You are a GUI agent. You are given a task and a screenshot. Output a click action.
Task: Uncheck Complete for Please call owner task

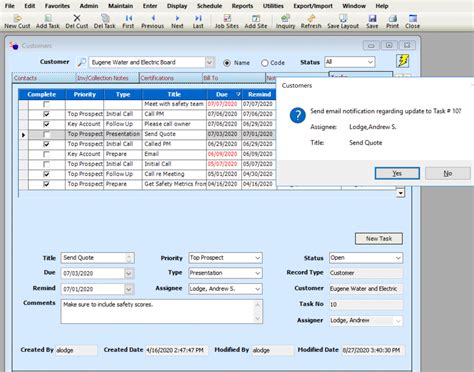click(x=46, y=124)
